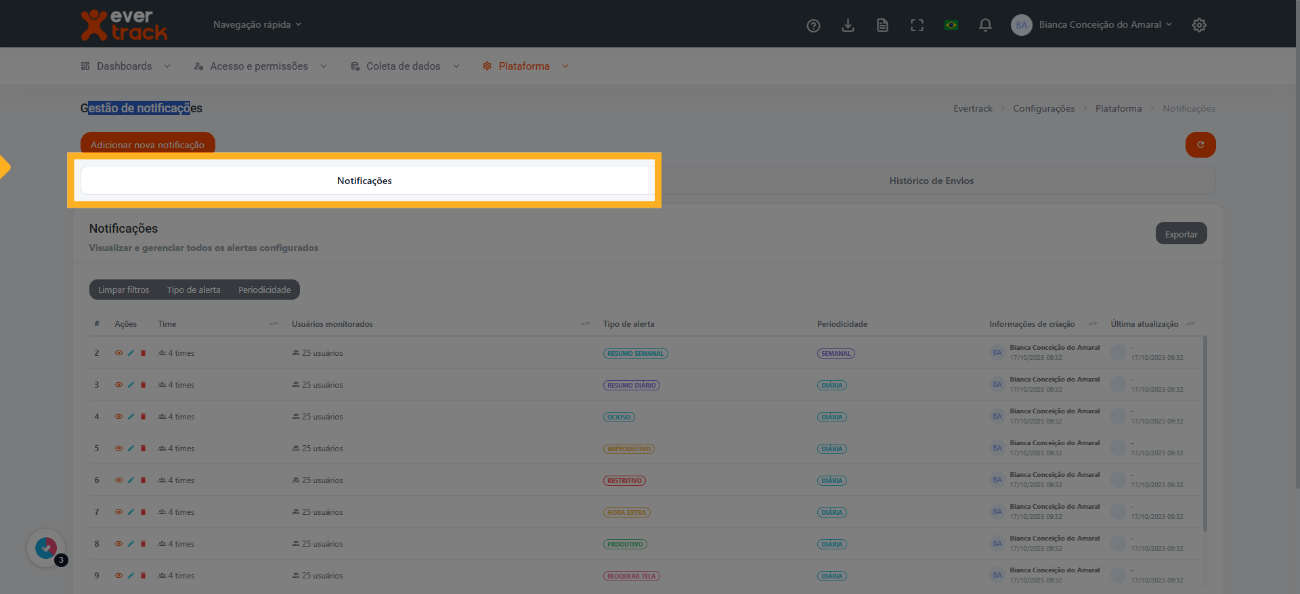Screen dimensions: 1300x594
Task: View notification row 7 using eye icon
Action: pyautogui.click(x=119, y=512)
